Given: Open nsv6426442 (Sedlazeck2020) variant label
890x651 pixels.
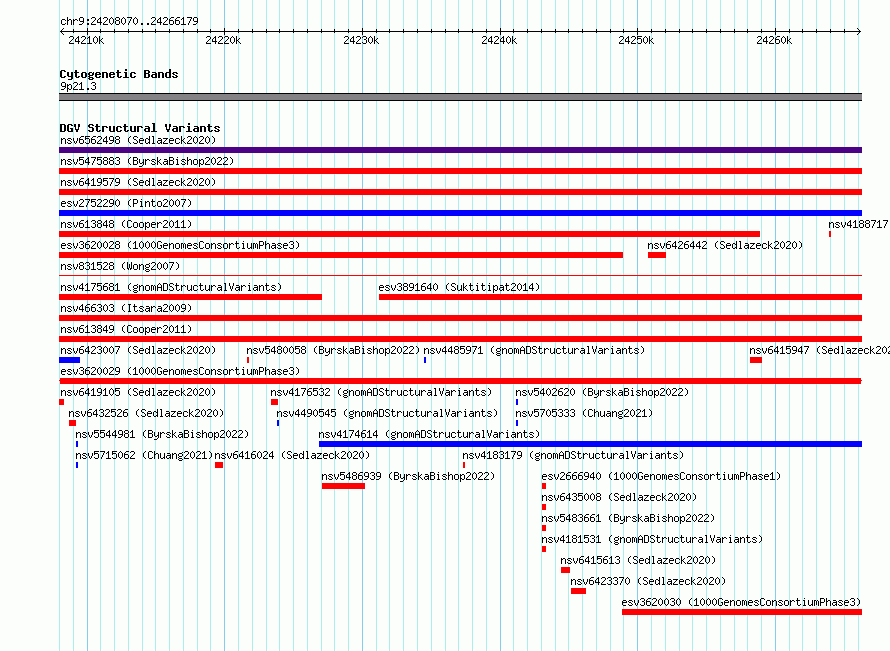Looking at the screenshot, I should pyautogui.click(x=725, y=245).
